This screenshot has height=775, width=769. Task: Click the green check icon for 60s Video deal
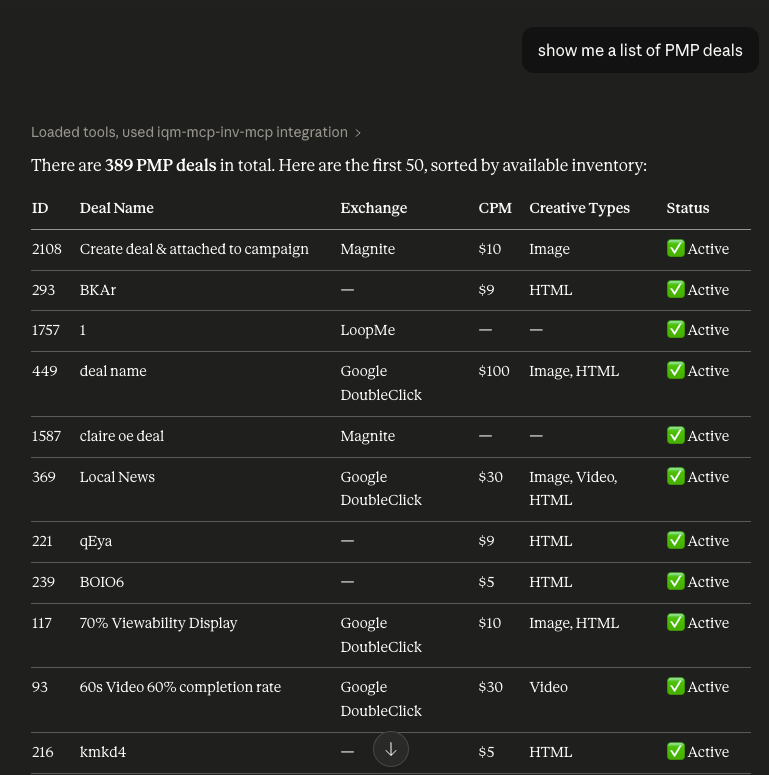[x=676, y=687]
